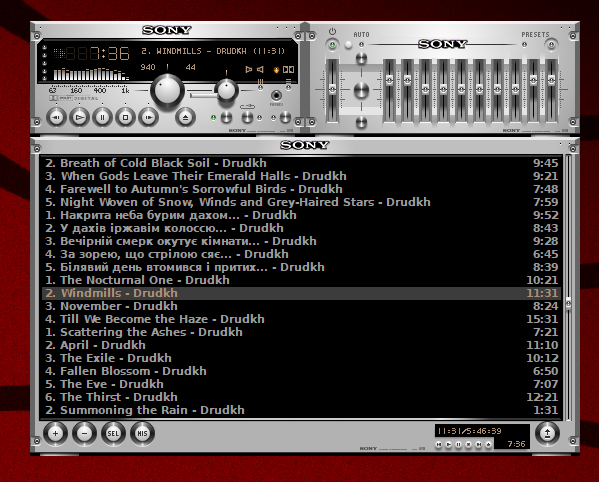599x482 pixels.
Task: Select the highlighted track "Windmills - Drudkh"
Action: tap(301, 293)
